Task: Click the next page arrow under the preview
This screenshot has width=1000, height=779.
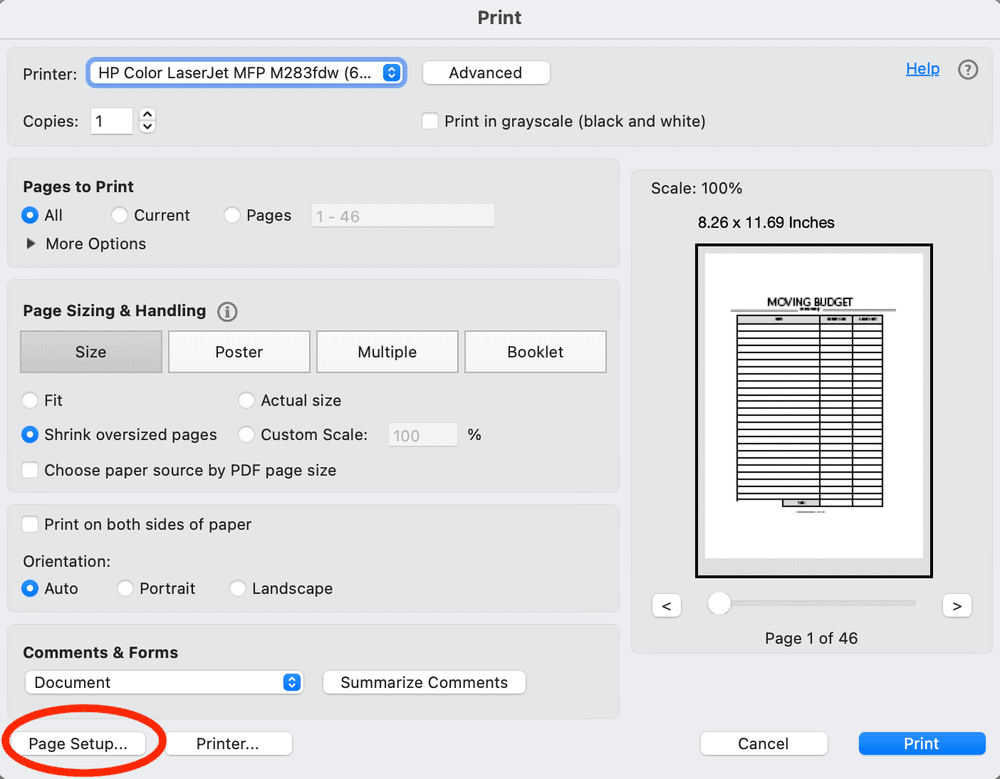Action: point(956,605)
